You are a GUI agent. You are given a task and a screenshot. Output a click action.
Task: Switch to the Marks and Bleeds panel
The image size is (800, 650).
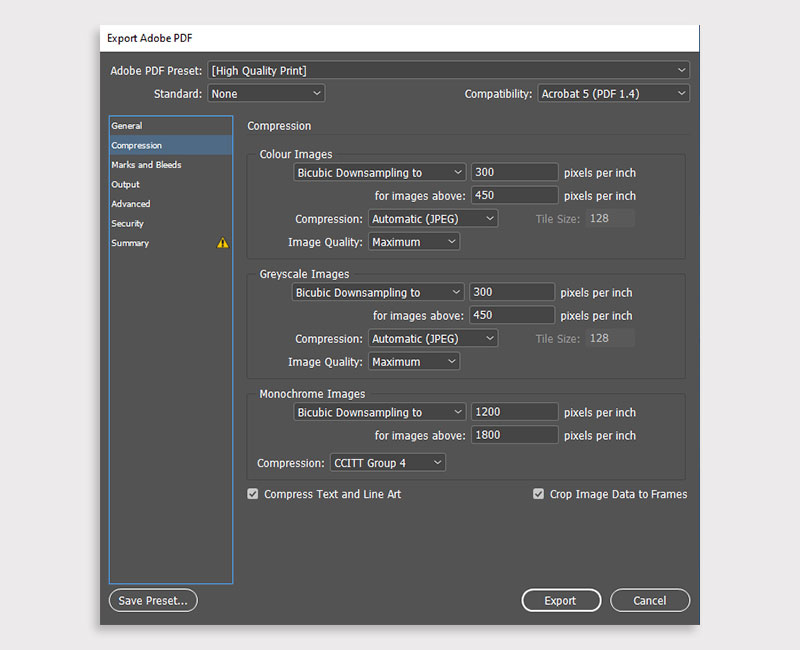pos(146,164)
